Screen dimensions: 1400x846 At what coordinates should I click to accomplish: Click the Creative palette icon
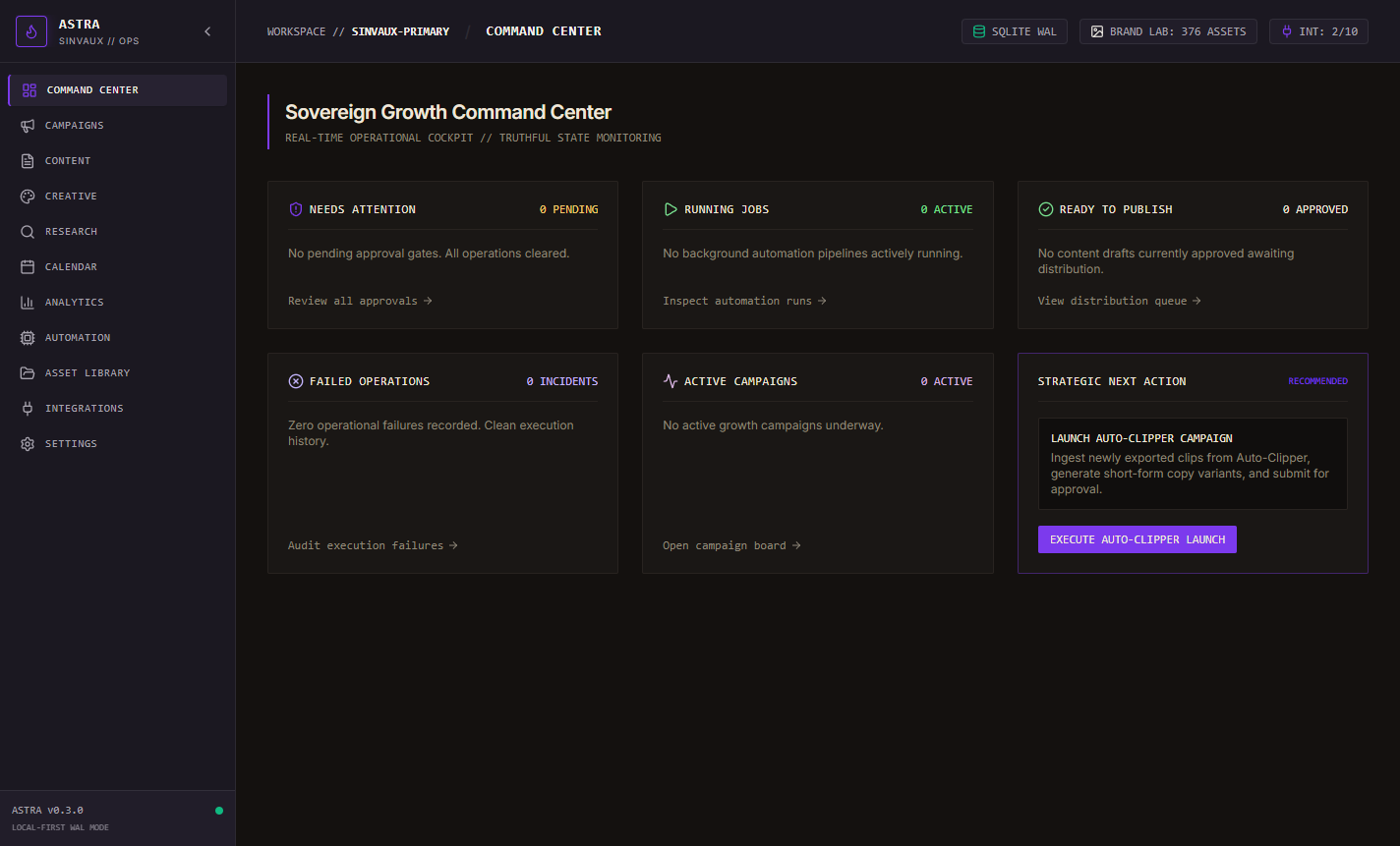pyautogui.click(x=28, y=197)
